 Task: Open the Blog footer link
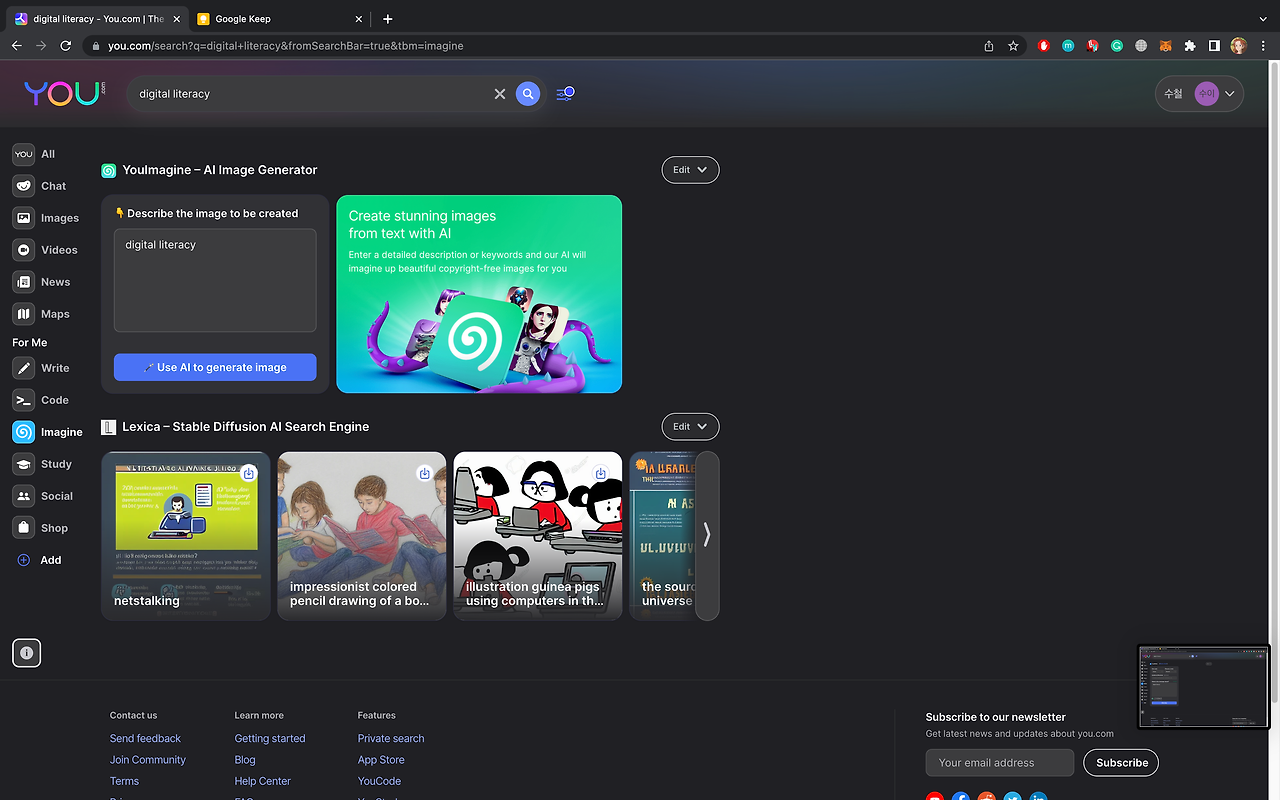(245, 760)
